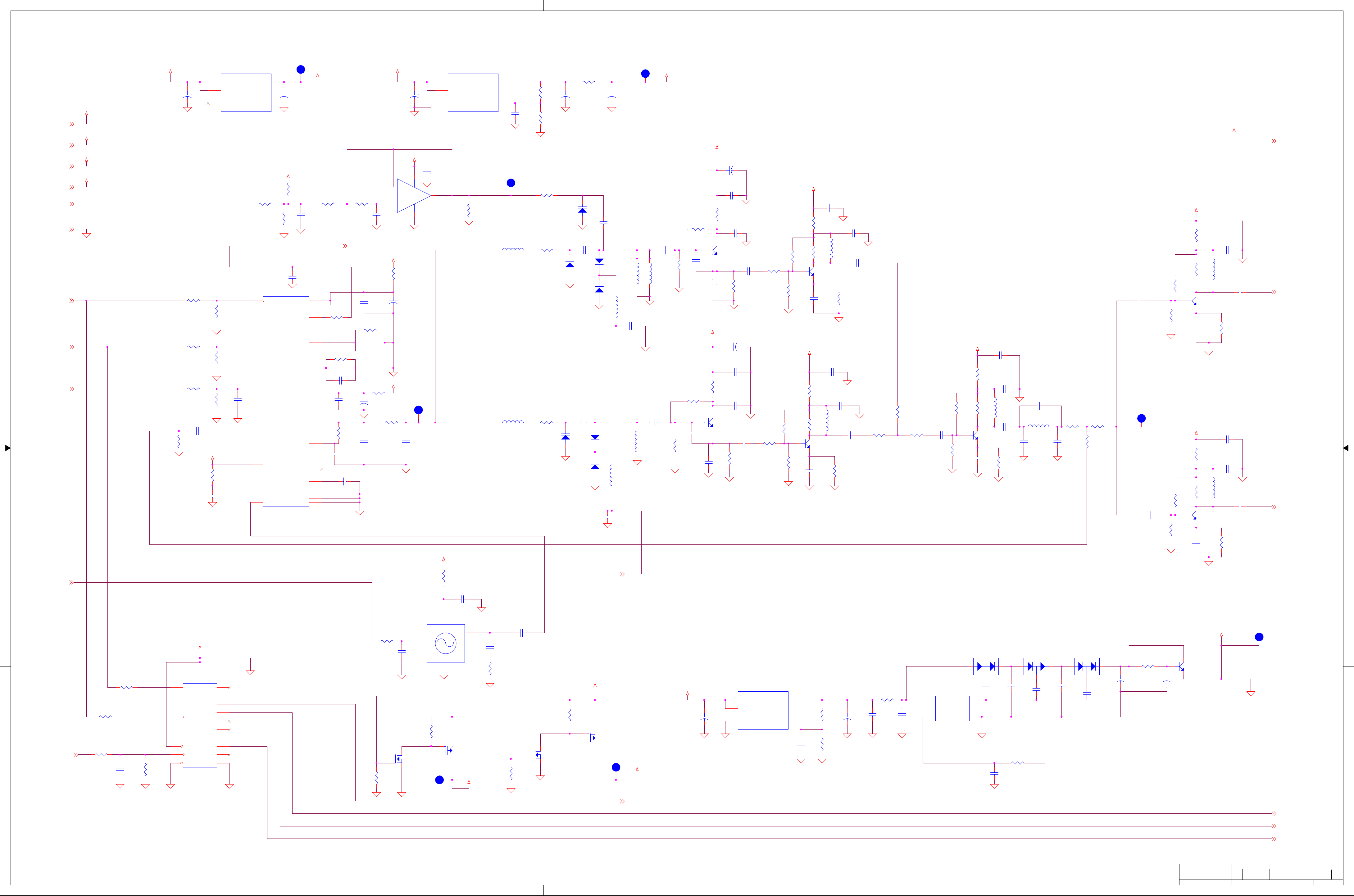This screenshot has height=896, width=1354.
Task: Click the blue test point on the op-amp output line
Action: tap(511, 183)
